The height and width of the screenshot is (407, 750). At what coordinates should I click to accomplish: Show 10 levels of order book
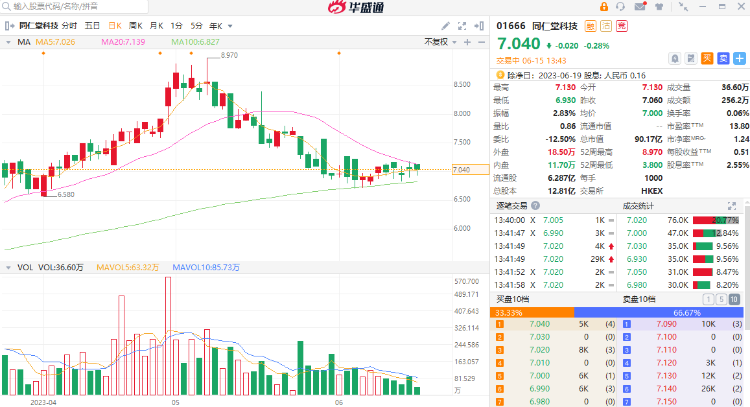coord(734,299)
